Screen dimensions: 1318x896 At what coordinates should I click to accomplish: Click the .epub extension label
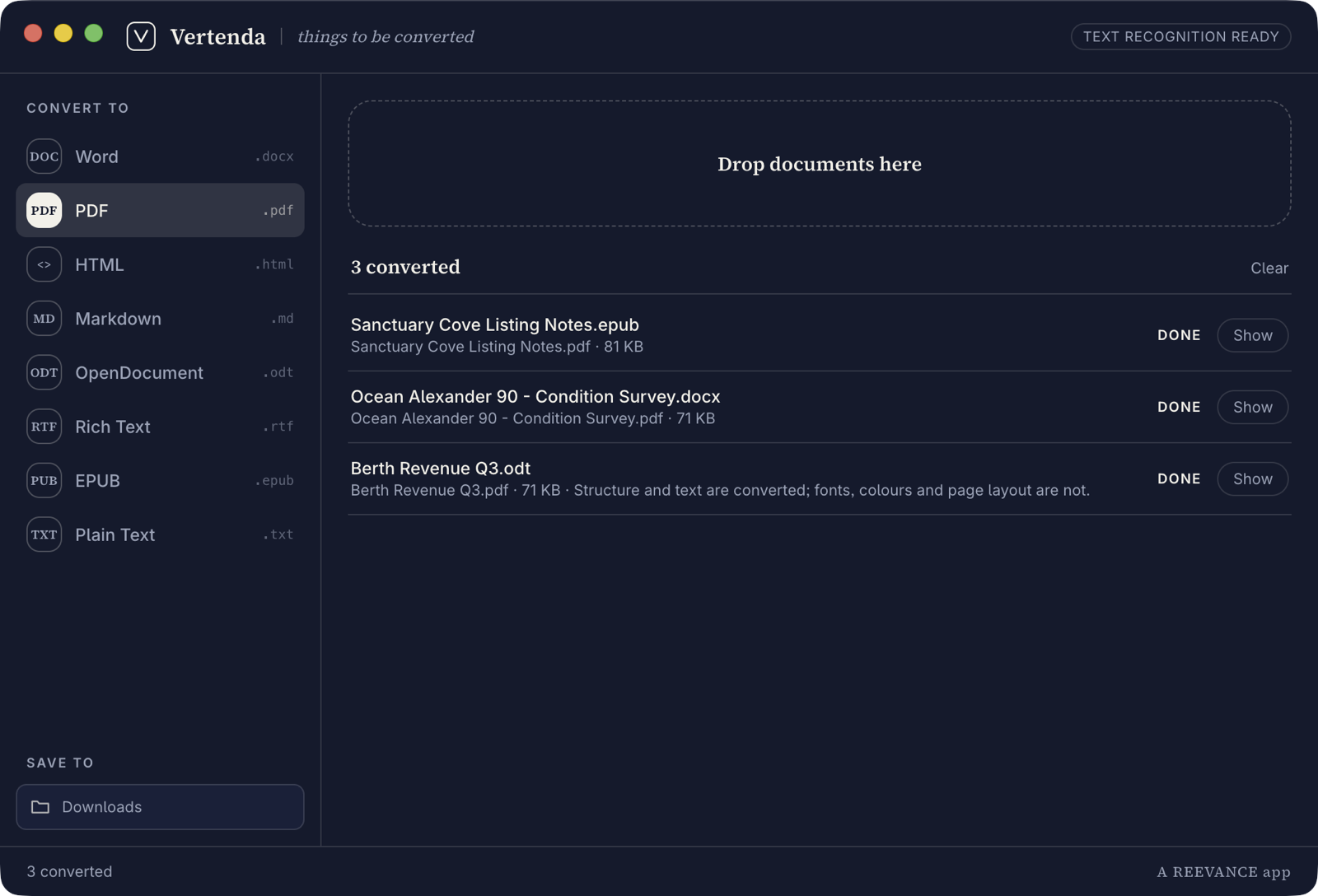[x=274, y=480]
